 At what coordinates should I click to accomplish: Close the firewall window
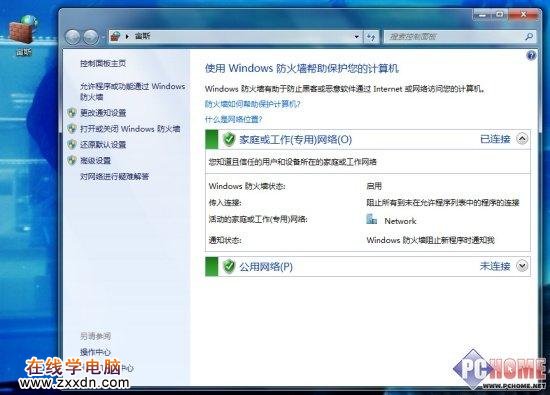(x=523, y=15)
